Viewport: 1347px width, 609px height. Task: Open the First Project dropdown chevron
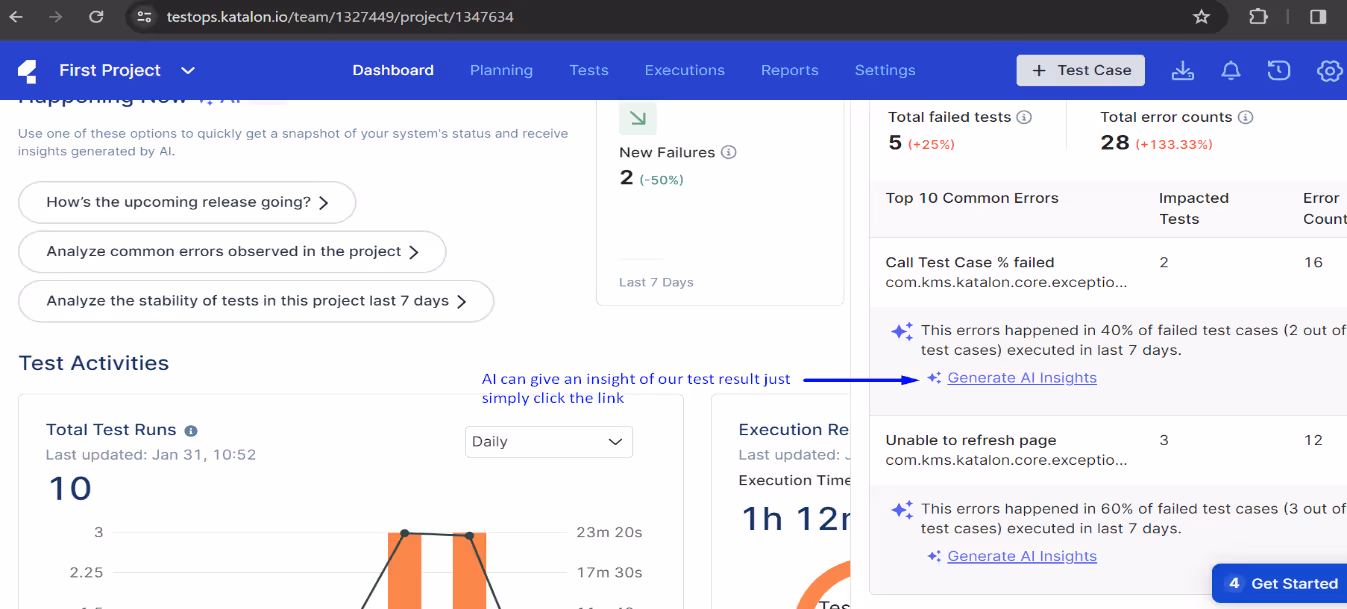188,70
